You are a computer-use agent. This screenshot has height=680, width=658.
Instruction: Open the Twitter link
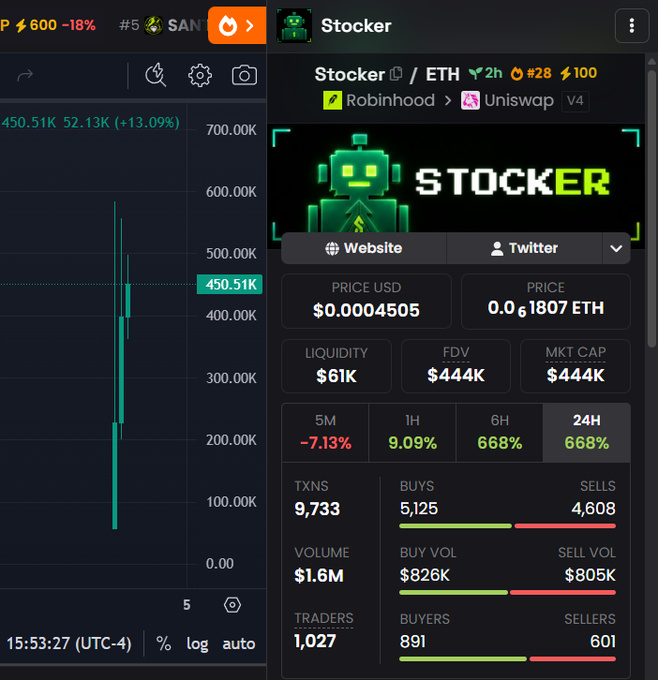524,248
